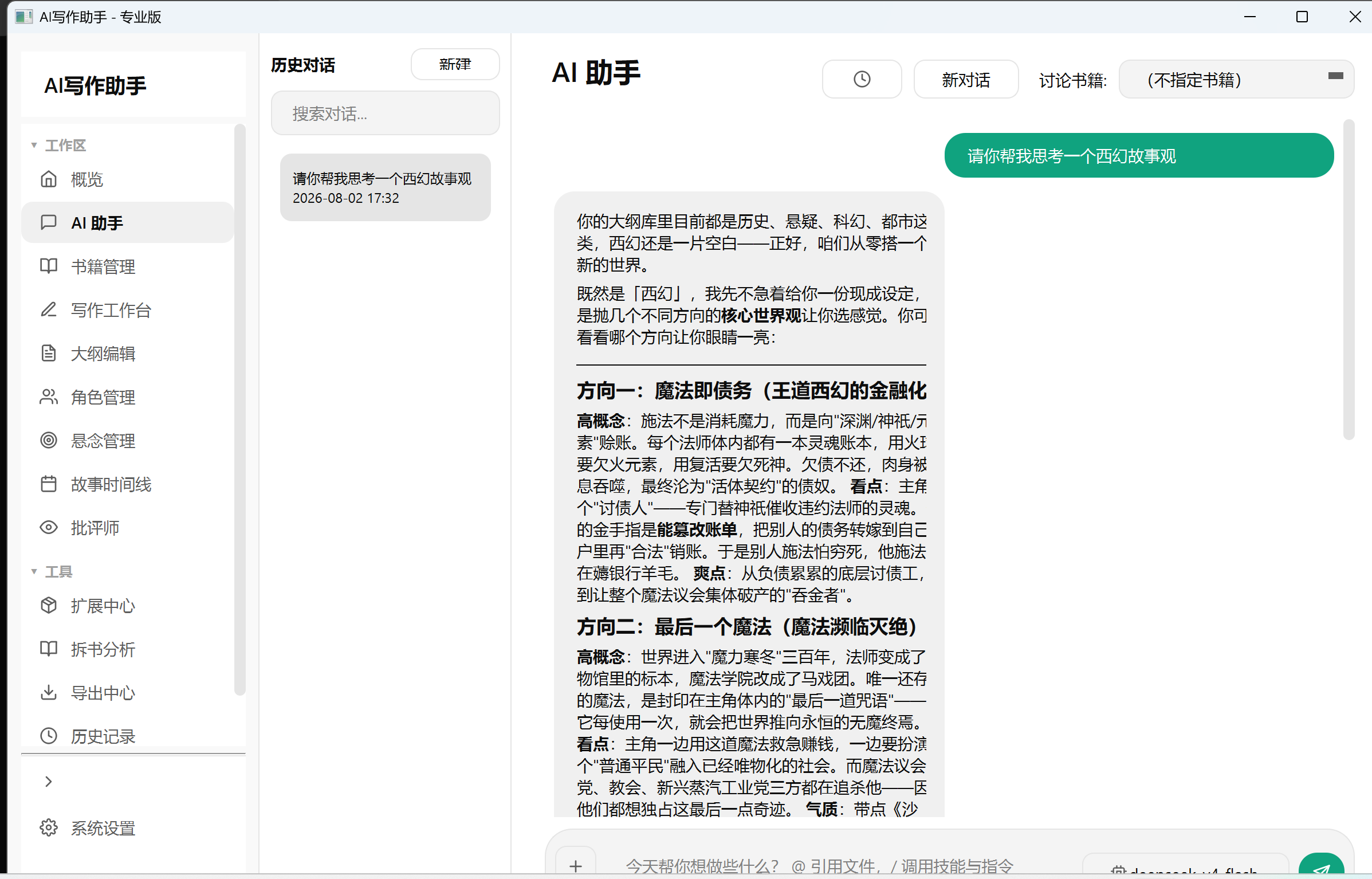Screen dimensions: 1372x879
Task: Click the 扩展中心 cube icon
Action: (x=49, y=605)
